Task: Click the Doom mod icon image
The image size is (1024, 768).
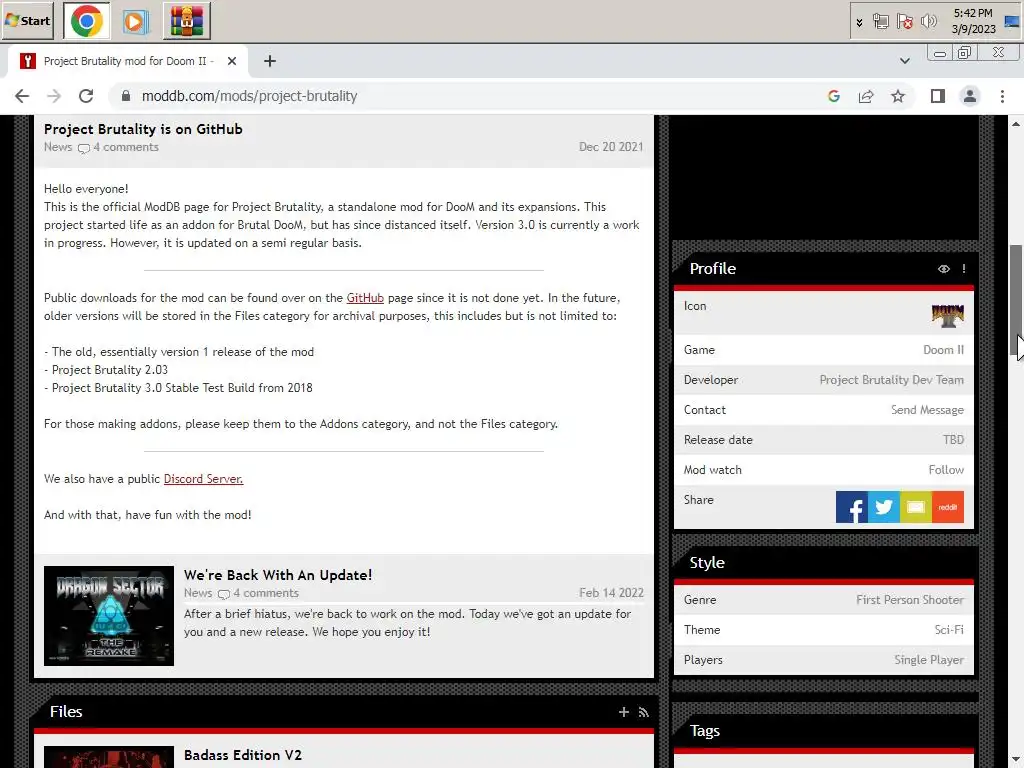Action: coord(948,315)
